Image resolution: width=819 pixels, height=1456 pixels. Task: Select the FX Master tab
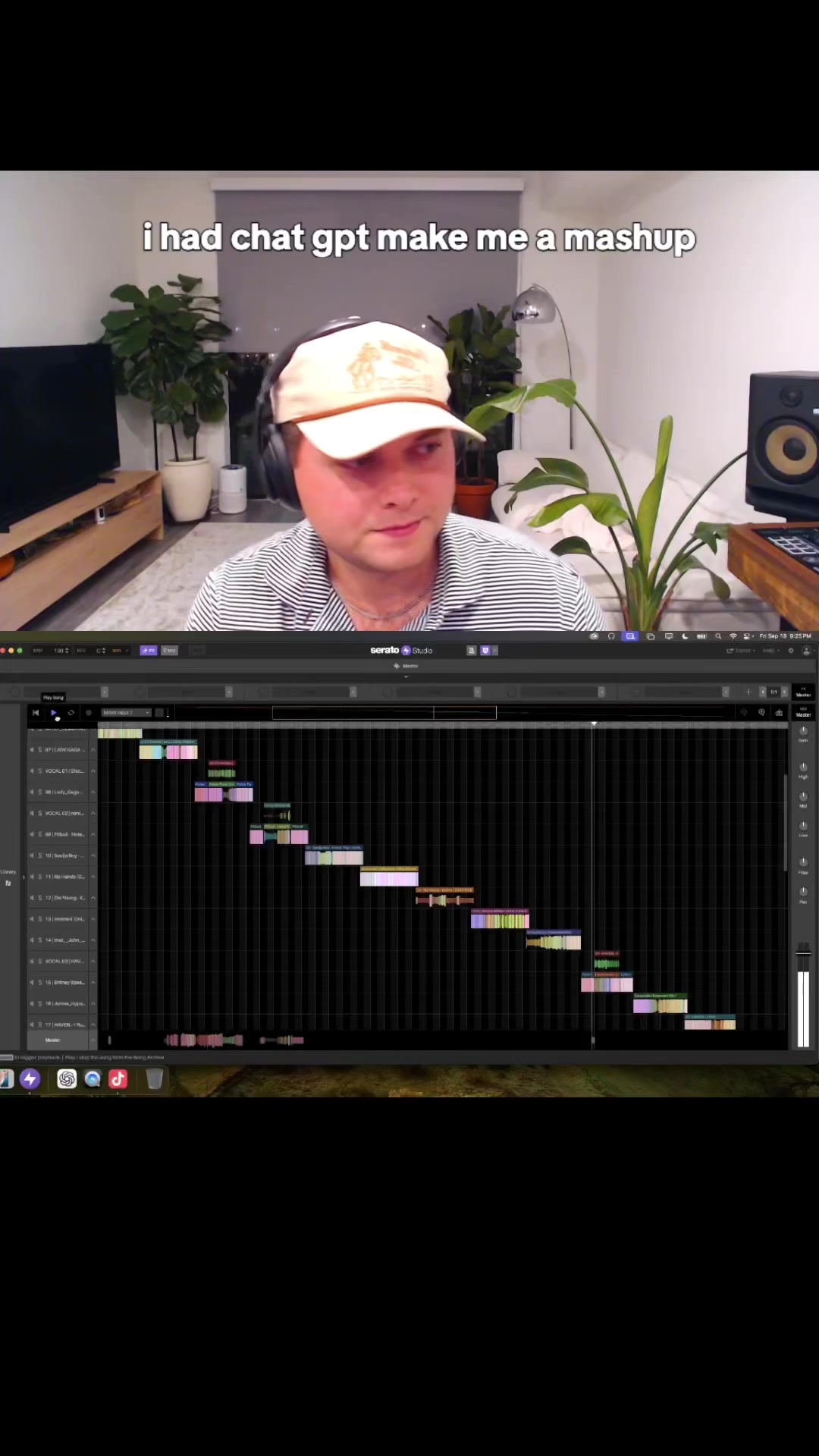803,692
